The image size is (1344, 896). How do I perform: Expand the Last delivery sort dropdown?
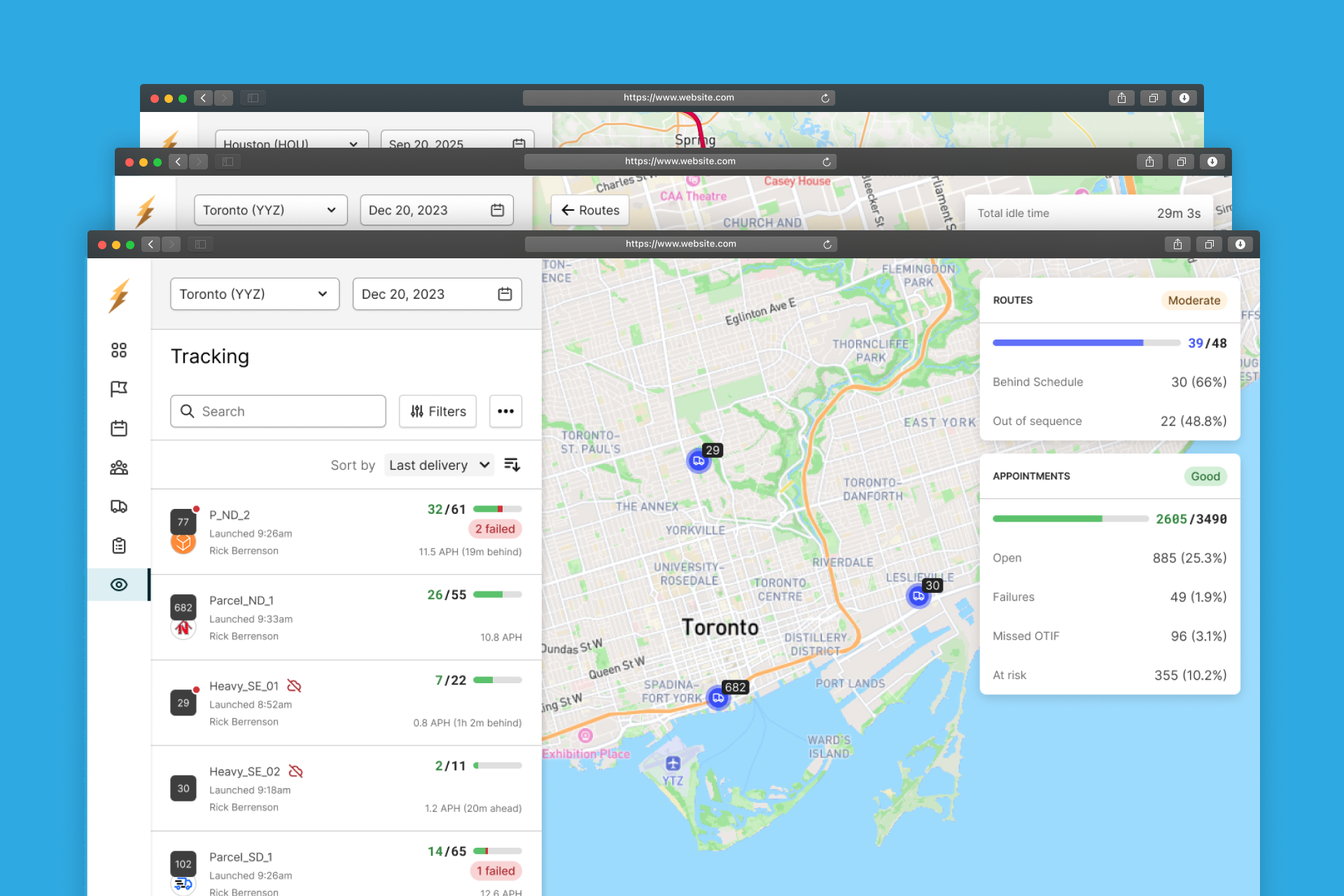(439, 465)
